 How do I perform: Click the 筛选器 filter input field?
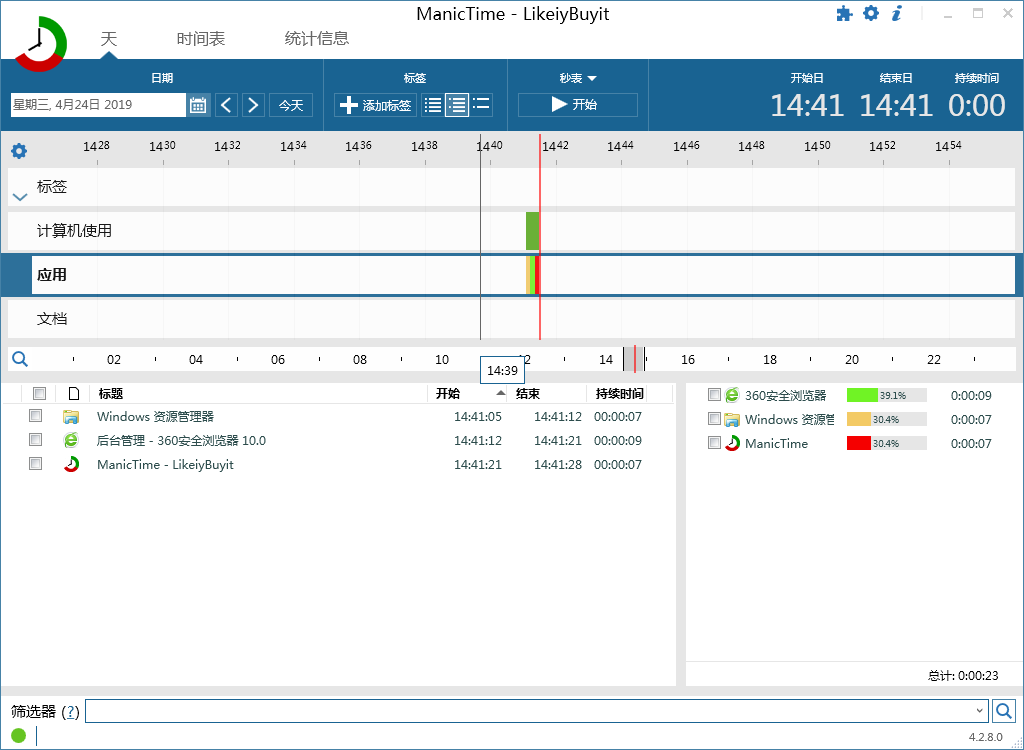(530, 711)
